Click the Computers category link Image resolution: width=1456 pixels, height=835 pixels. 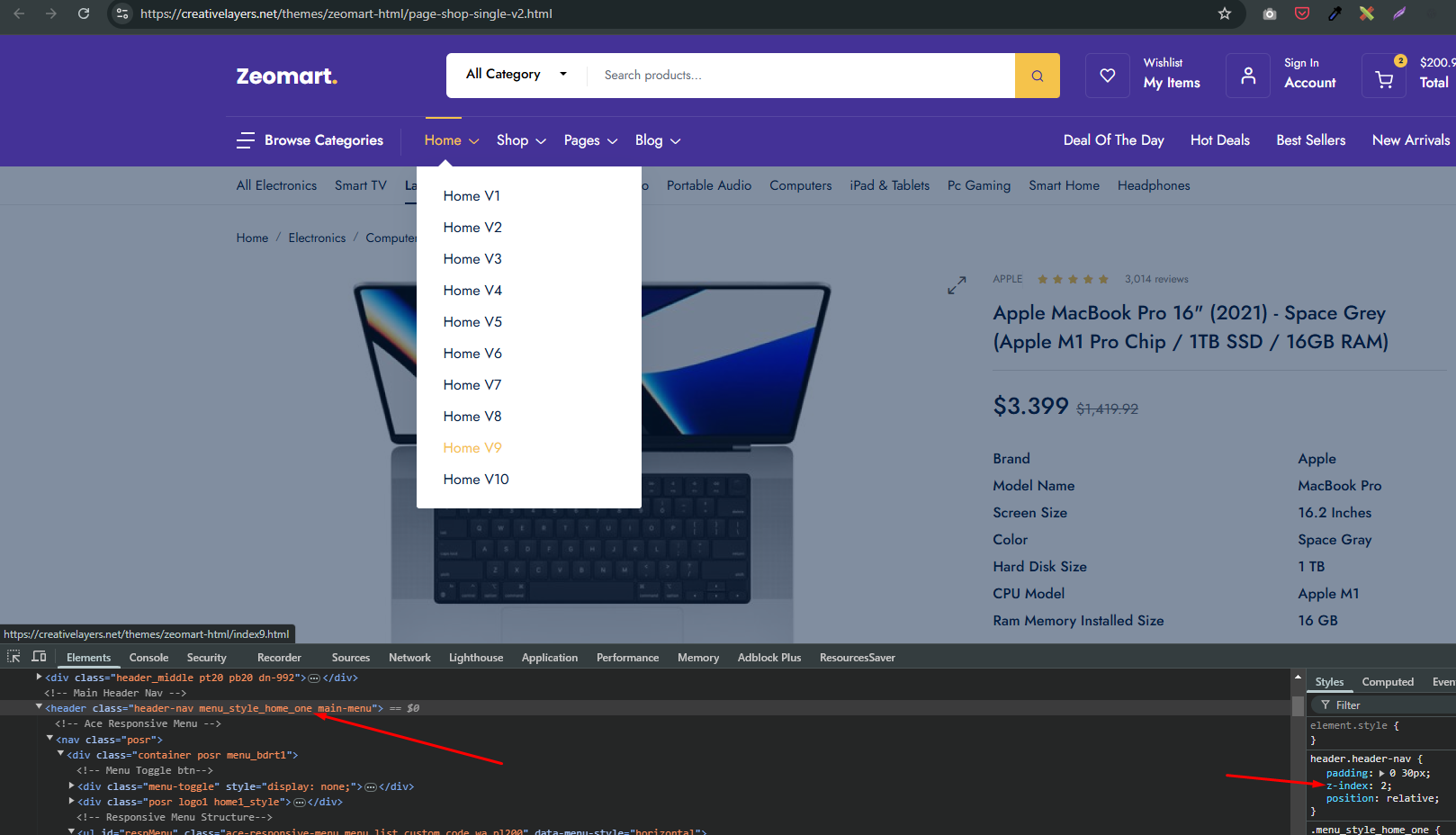(801, 185)
